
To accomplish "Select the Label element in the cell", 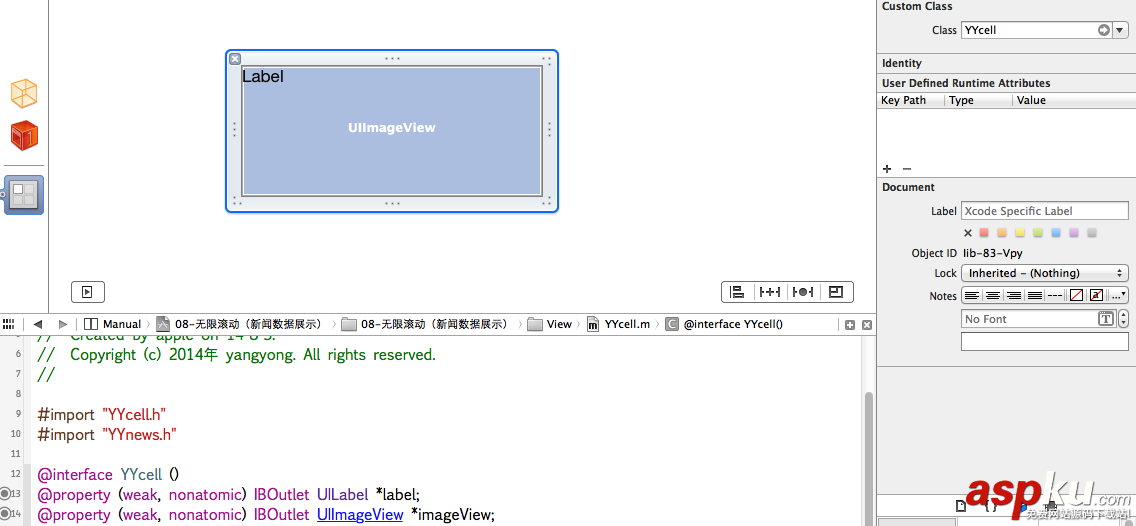I will [262, 76].
